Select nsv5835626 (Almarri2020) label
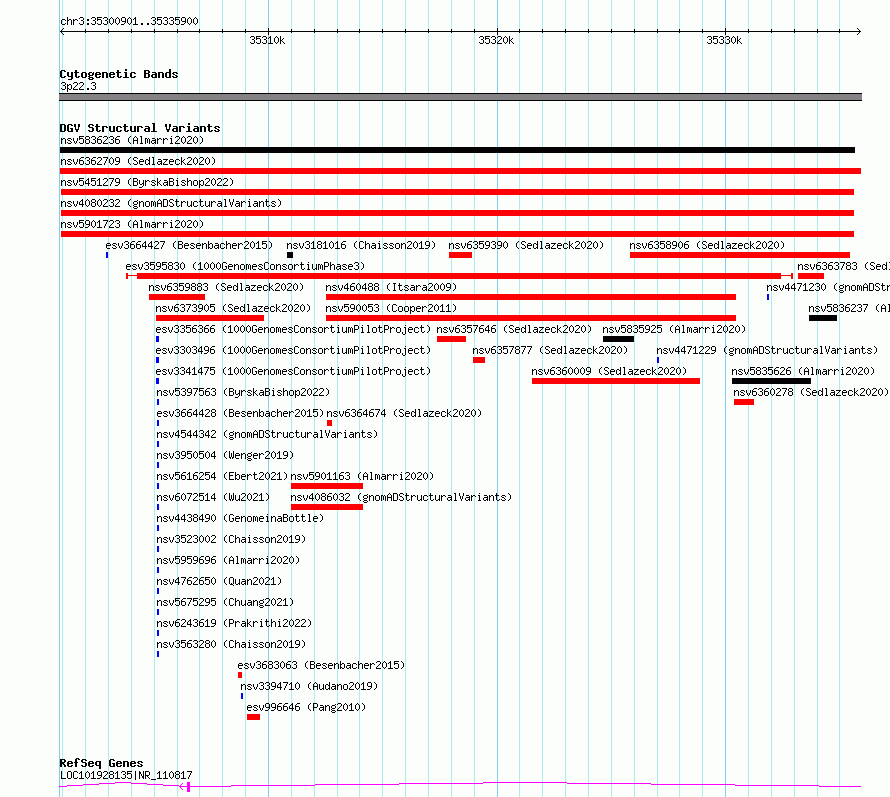The image size is (890, 797). [x=803, y=371]
